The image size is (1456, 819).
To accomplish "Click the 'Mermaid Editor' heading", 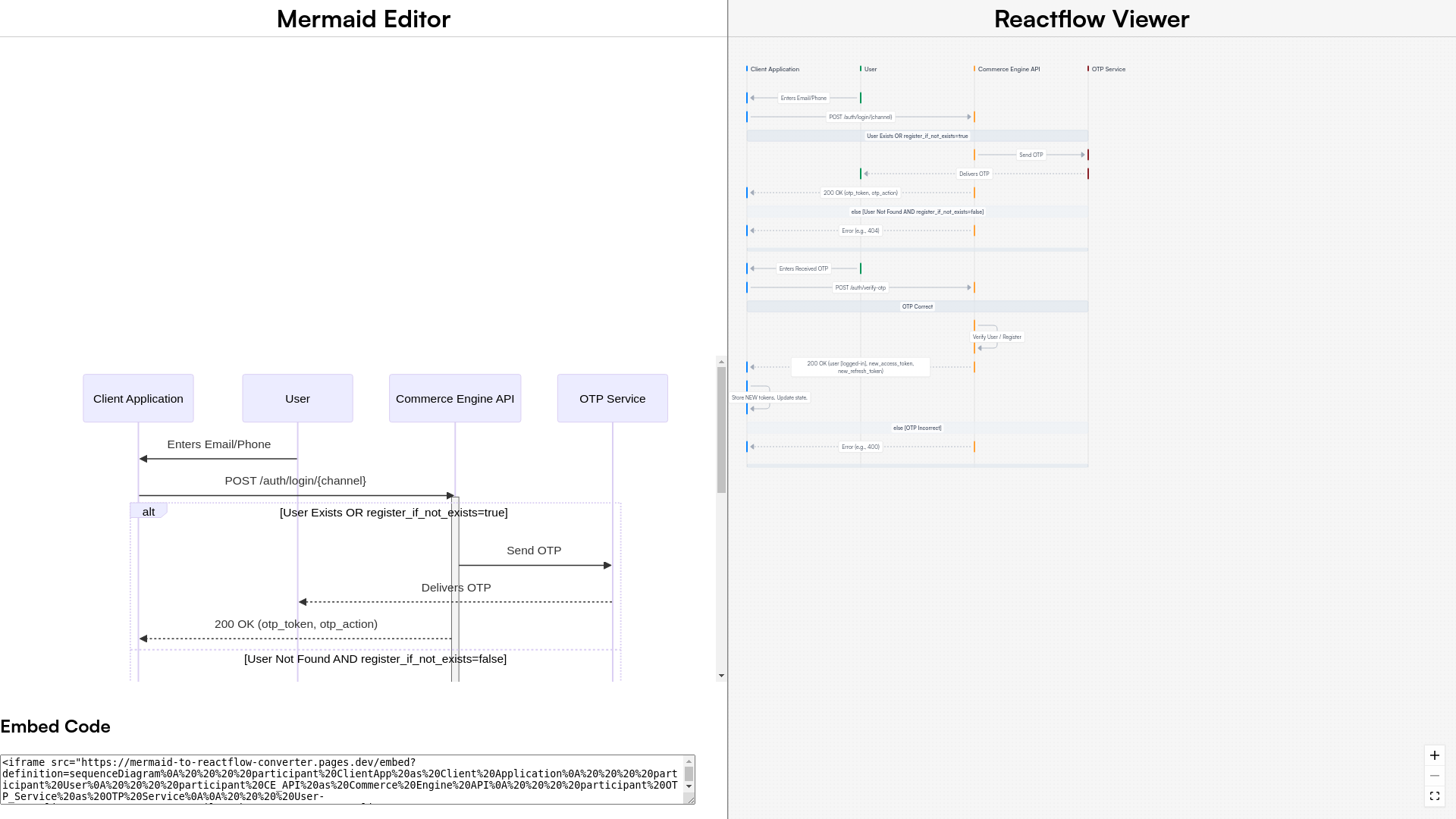I will tap(363, 19).
